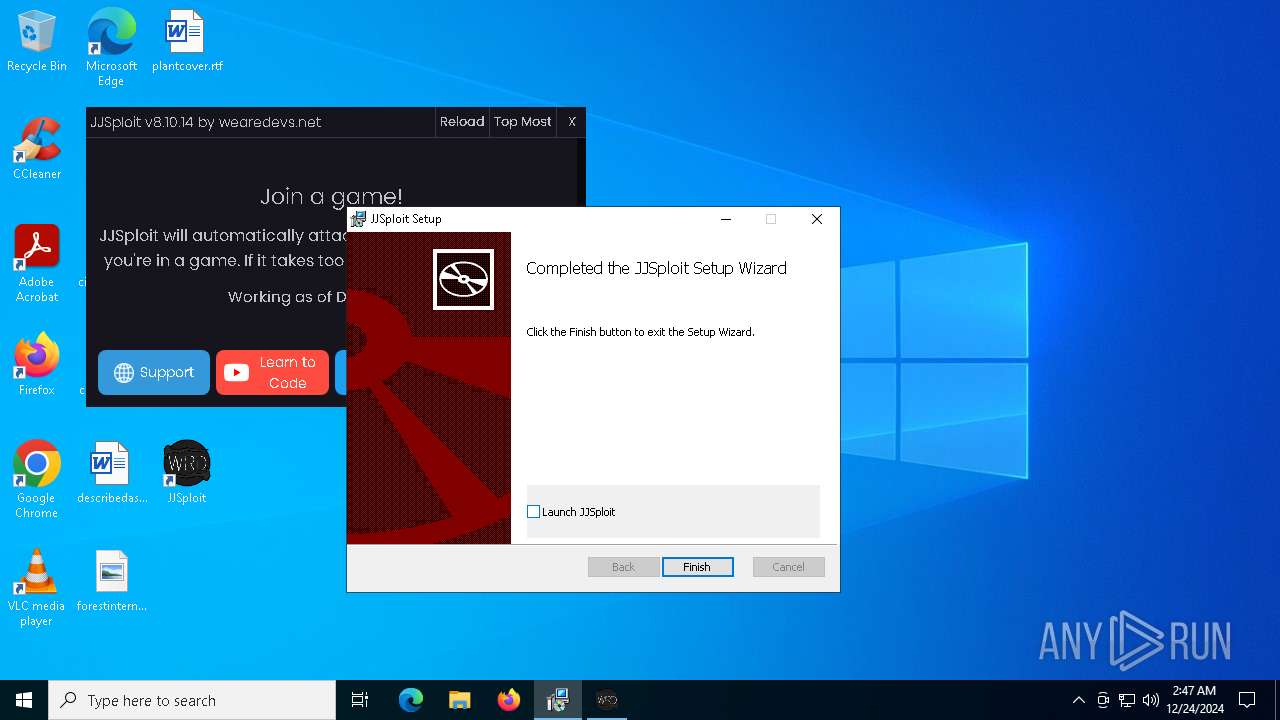
Task: Click the JJSploit Setup title bar icon
Action: coord(358,219)
